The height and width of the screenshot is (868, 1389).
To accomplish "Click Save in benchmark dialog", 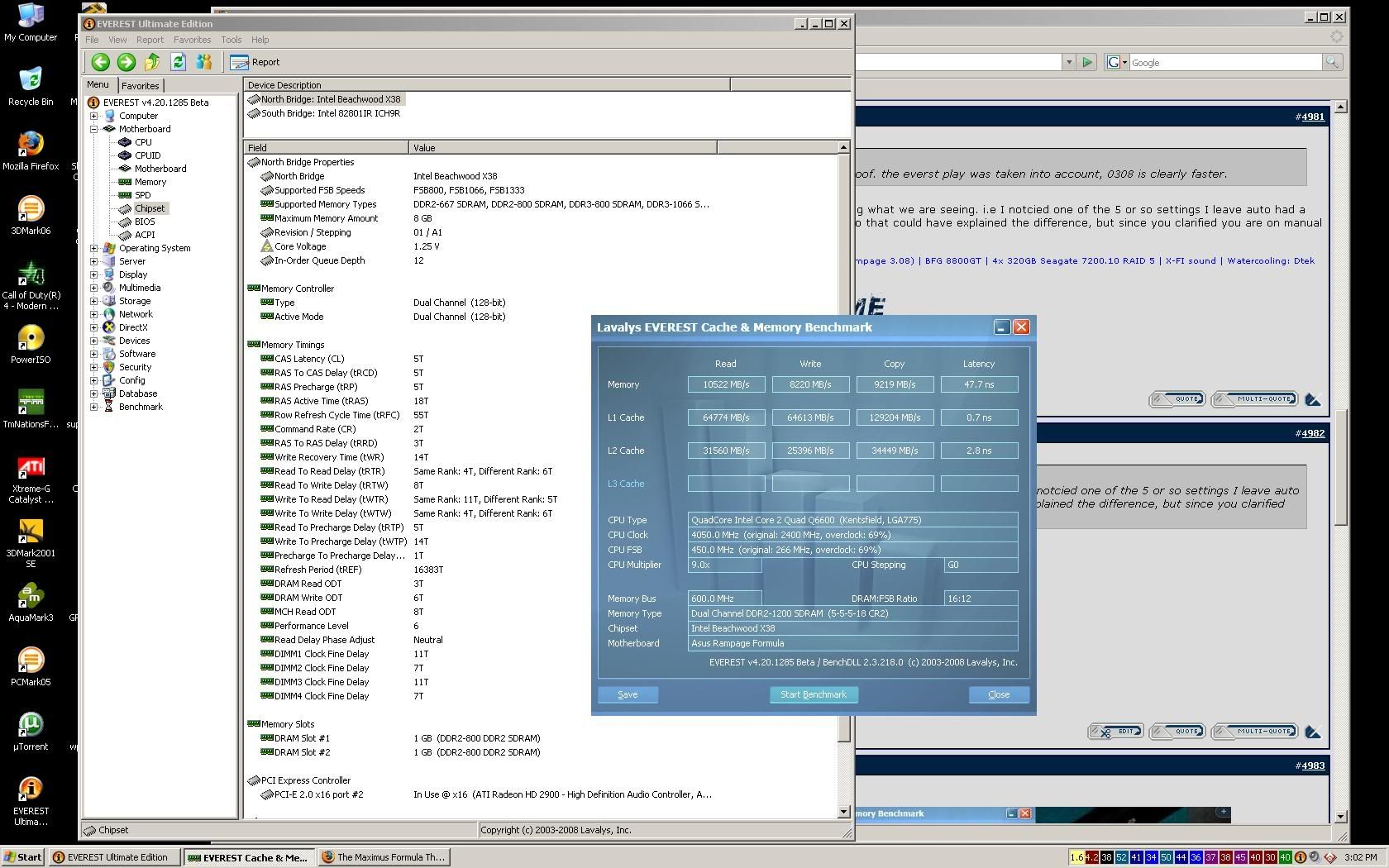I will coord(628,694).
